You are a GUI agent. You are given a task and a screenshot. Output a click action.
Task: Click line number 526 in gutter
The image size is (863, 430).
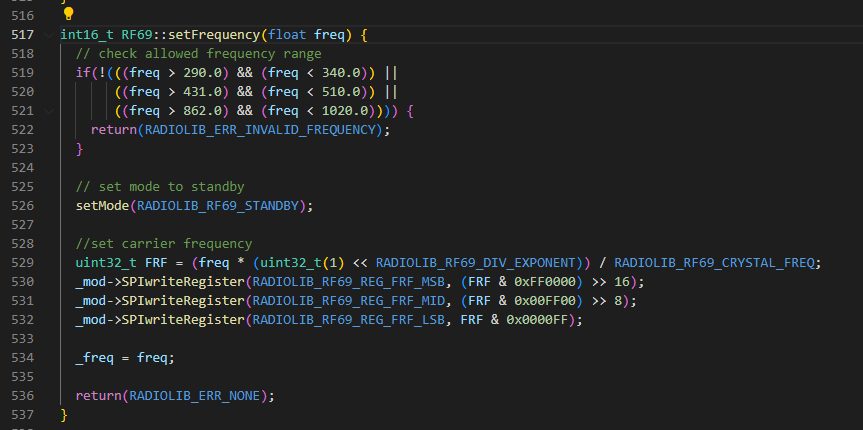coord(22,205)
